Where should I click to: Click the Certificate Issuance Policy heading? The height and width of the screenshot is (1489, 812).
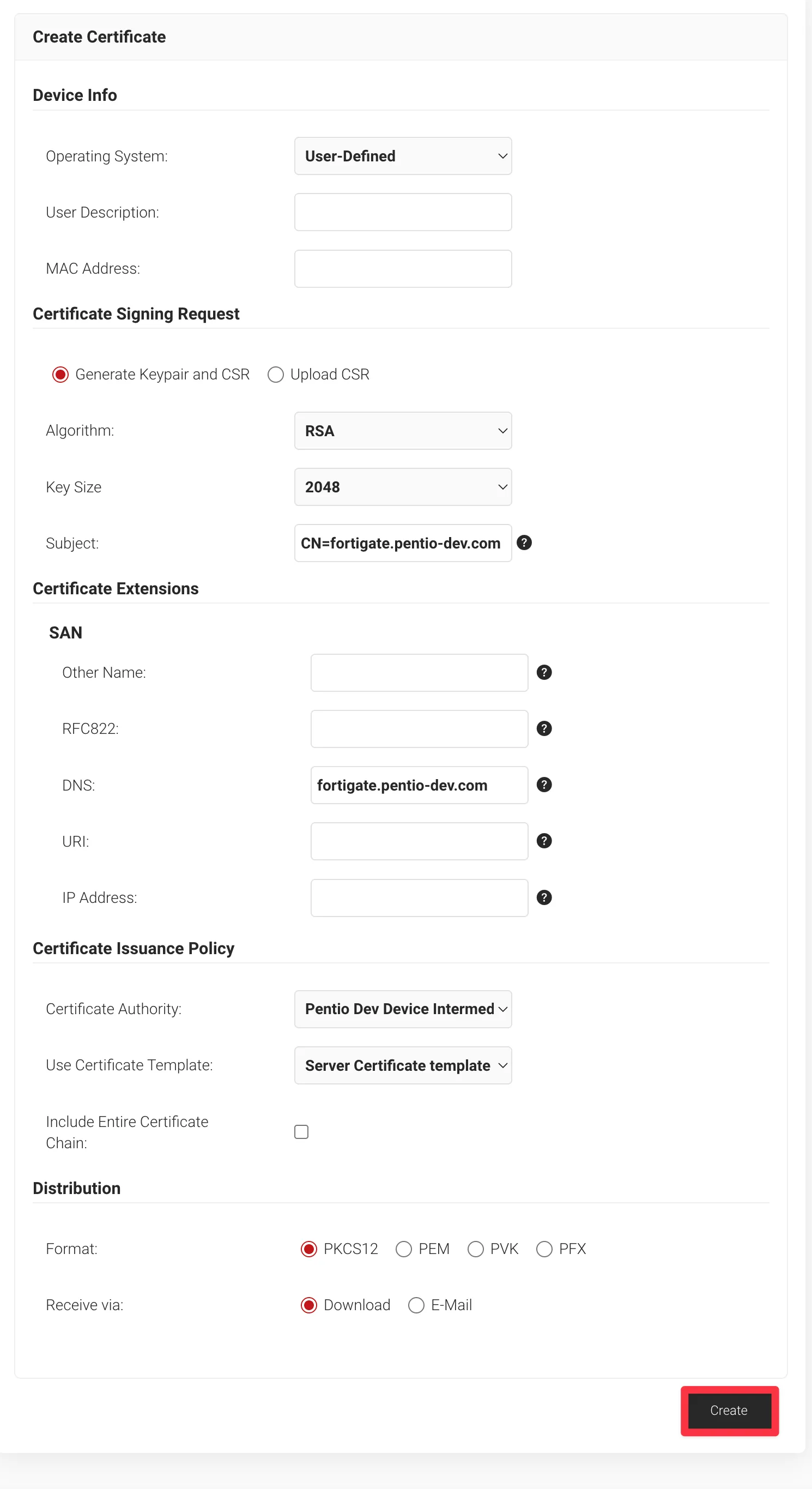pyautogui.click(x=134, y=949)
